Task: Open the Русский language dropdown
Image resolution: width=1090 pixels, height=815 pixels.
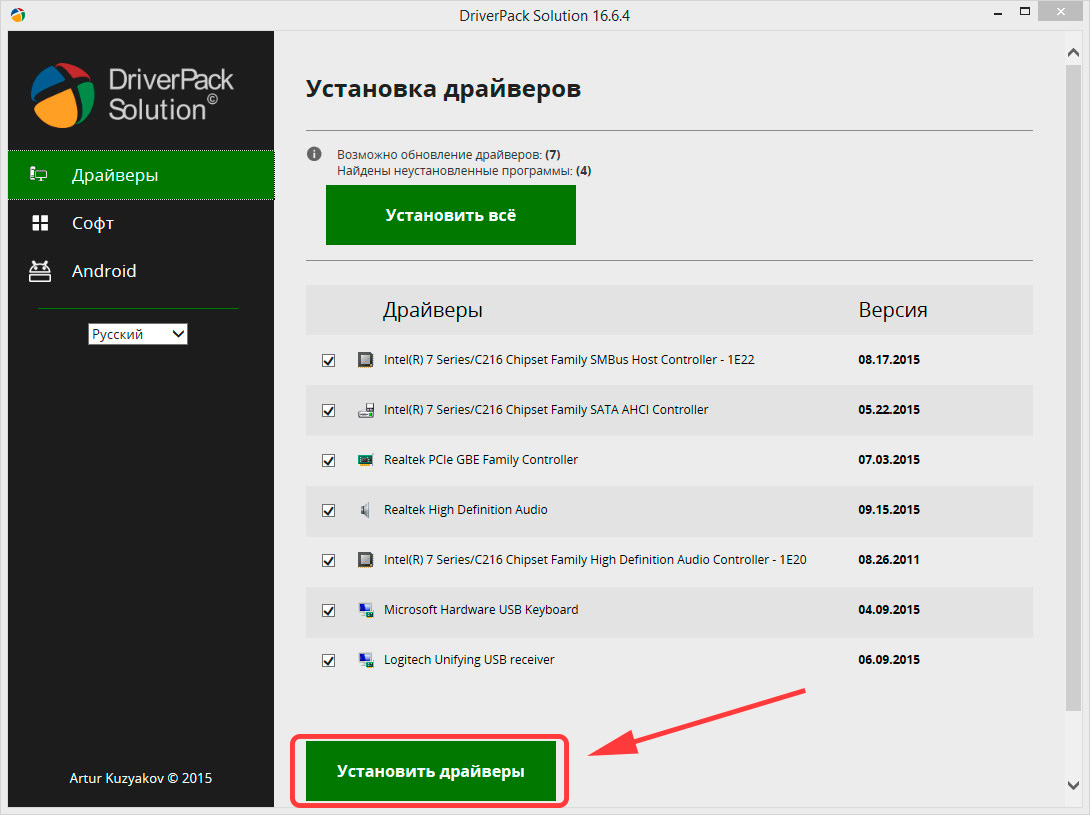Action: coord(138,334)
